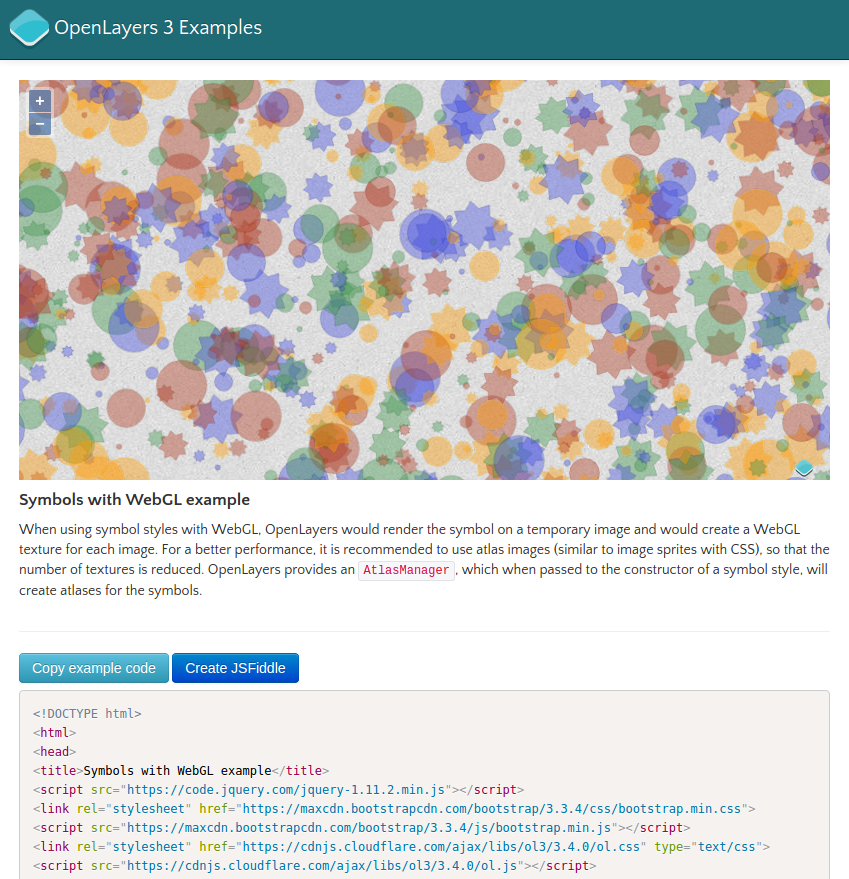Click the Symbols with WebGL example heading
The image size is (849, 879).
pos(135,499)
